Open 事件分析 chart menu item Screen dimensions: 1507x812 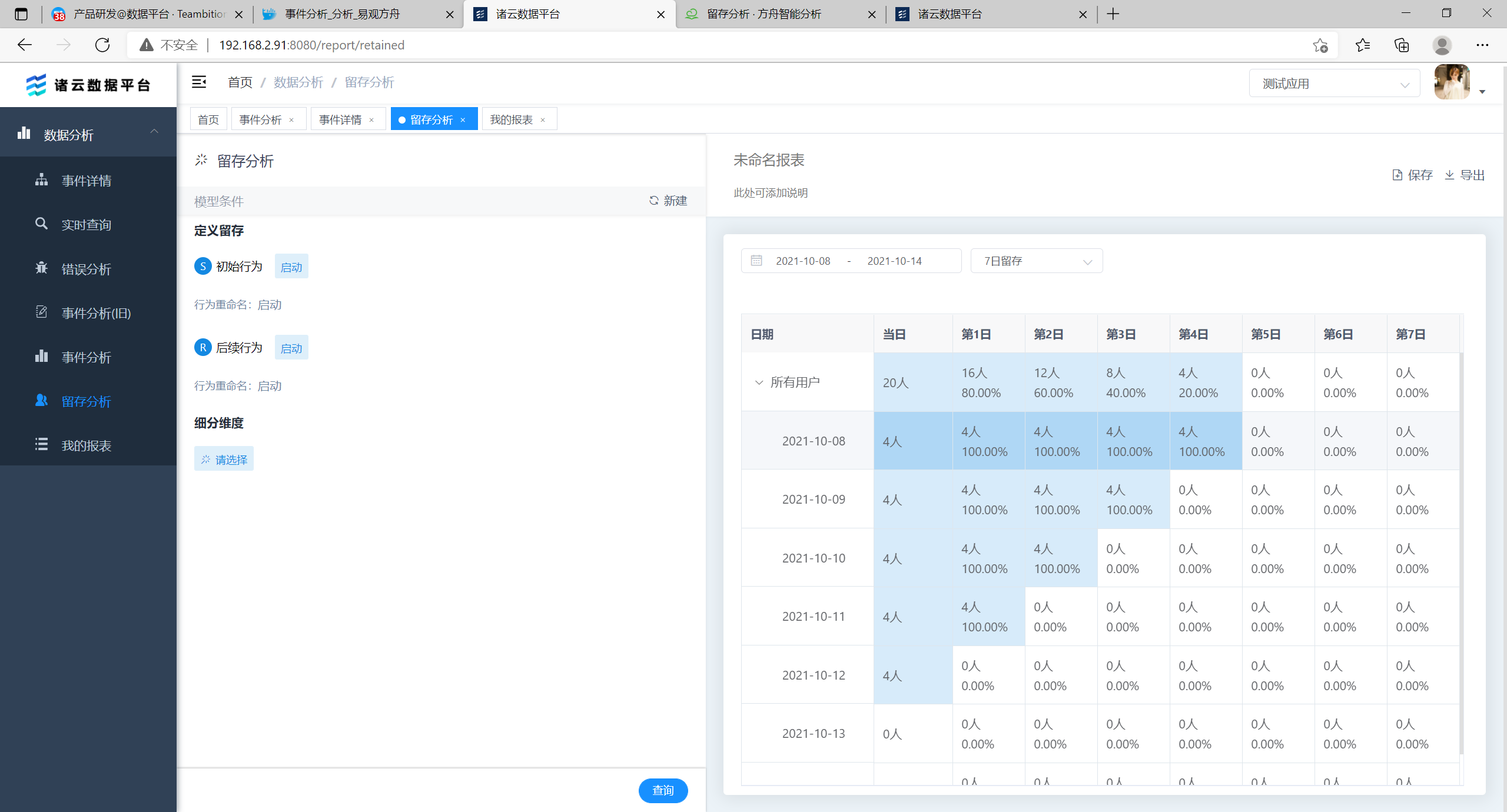88,357
